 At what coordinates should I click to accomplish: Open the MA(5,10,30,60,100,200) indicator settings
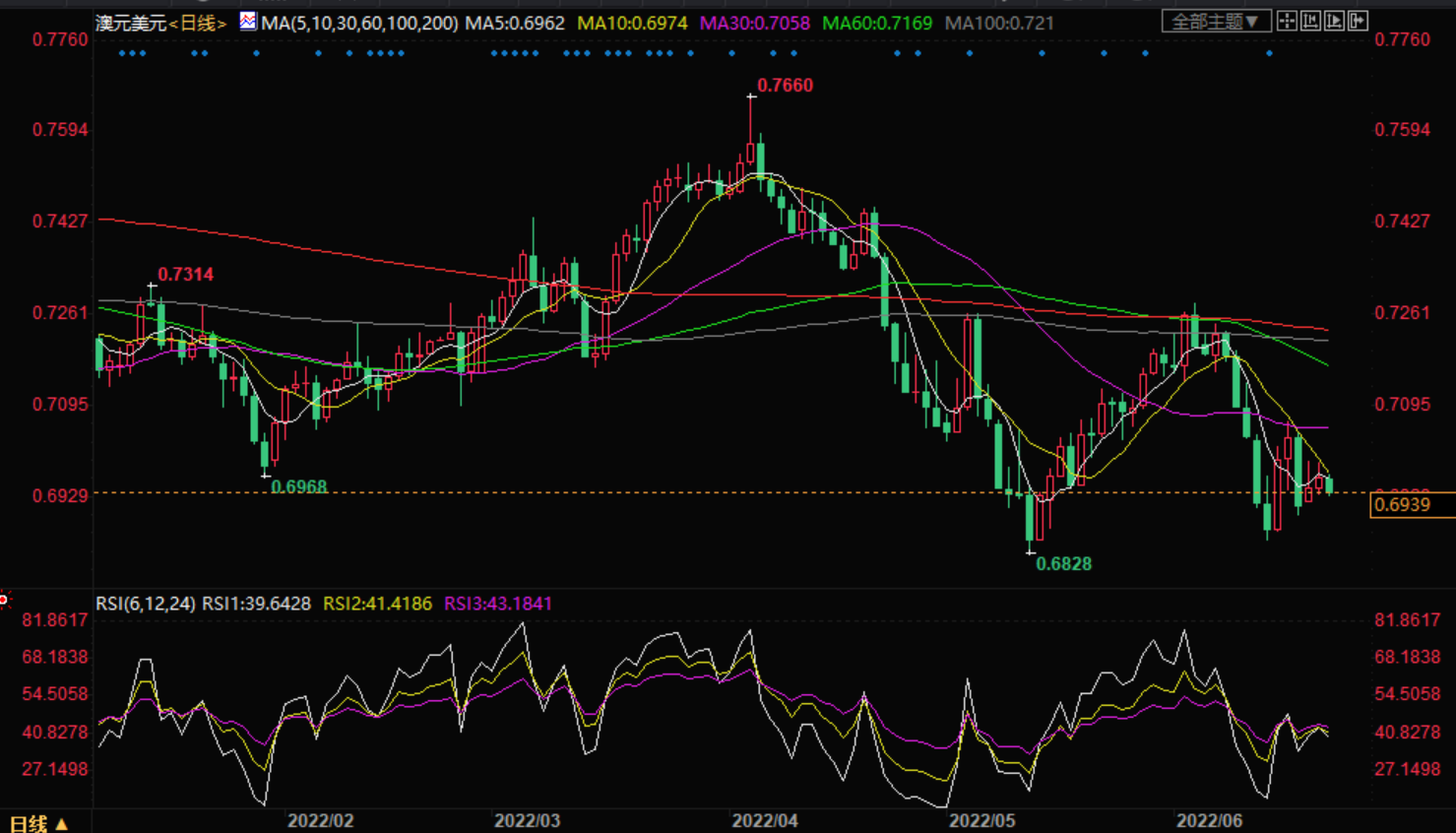tap(359, 23)
